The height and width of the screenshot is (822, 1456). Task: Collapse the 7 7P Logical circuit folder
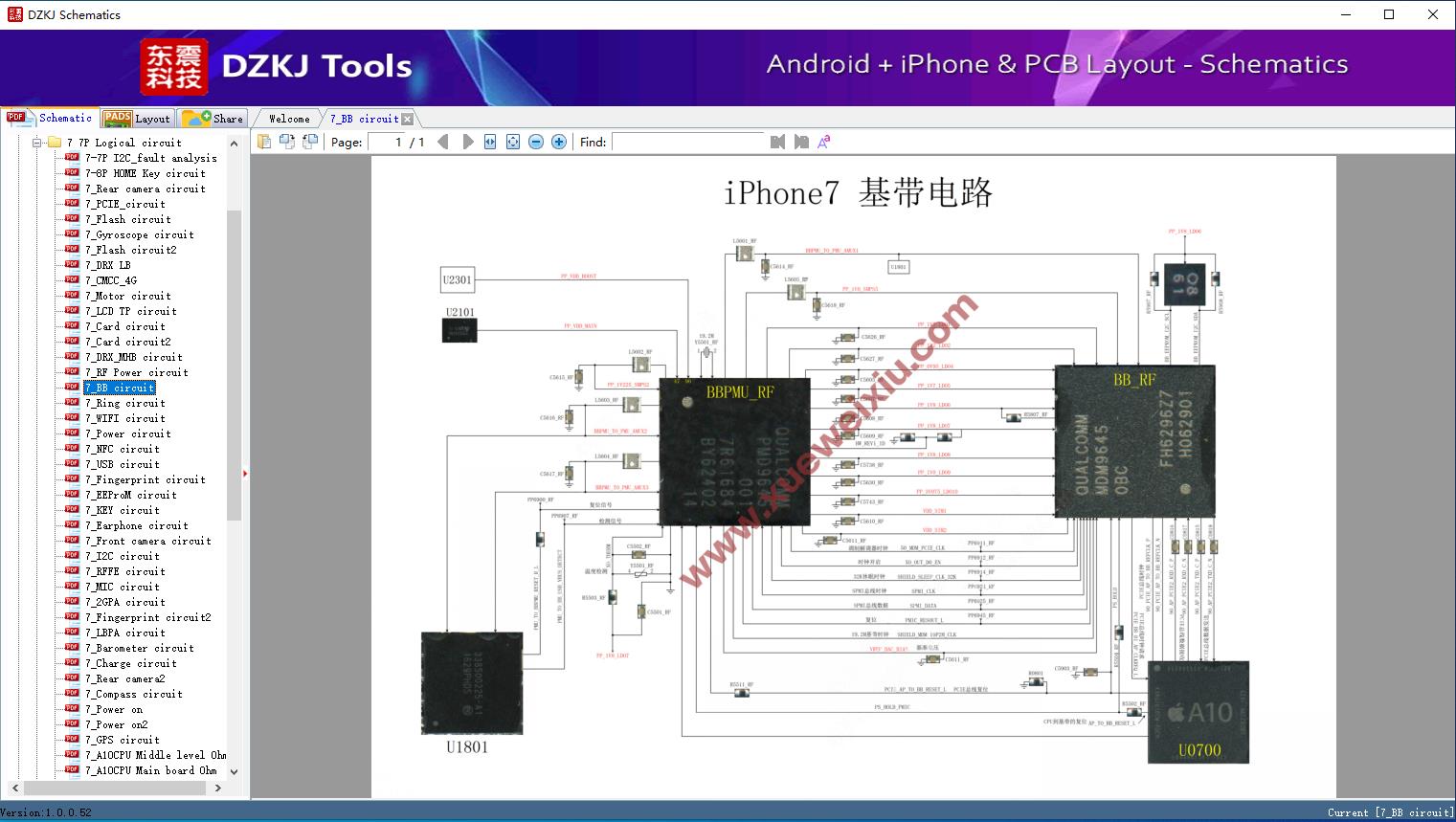point(37,143)
